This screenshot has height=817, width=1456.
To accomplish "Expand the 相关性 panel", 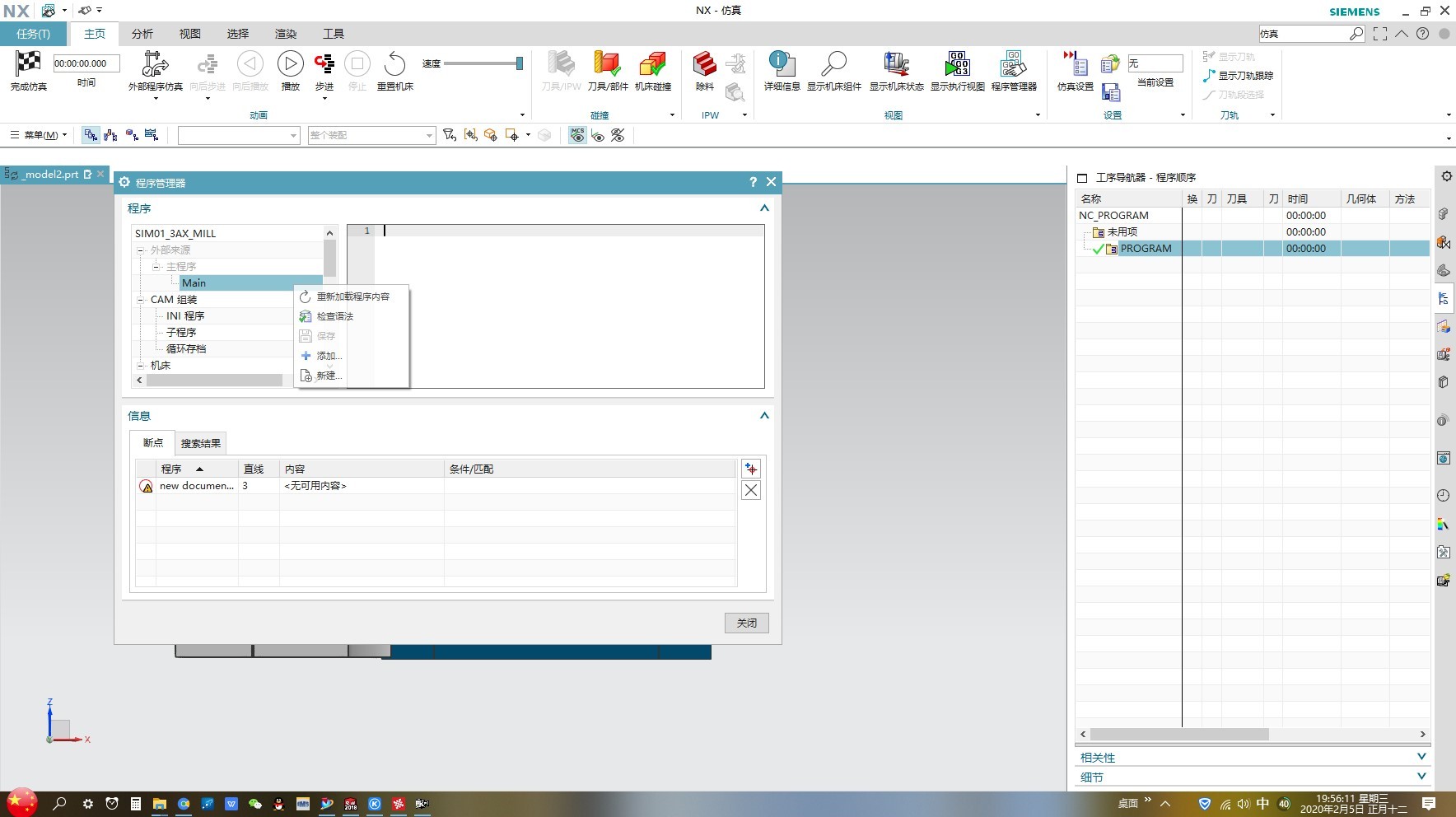I will 1421,757.
